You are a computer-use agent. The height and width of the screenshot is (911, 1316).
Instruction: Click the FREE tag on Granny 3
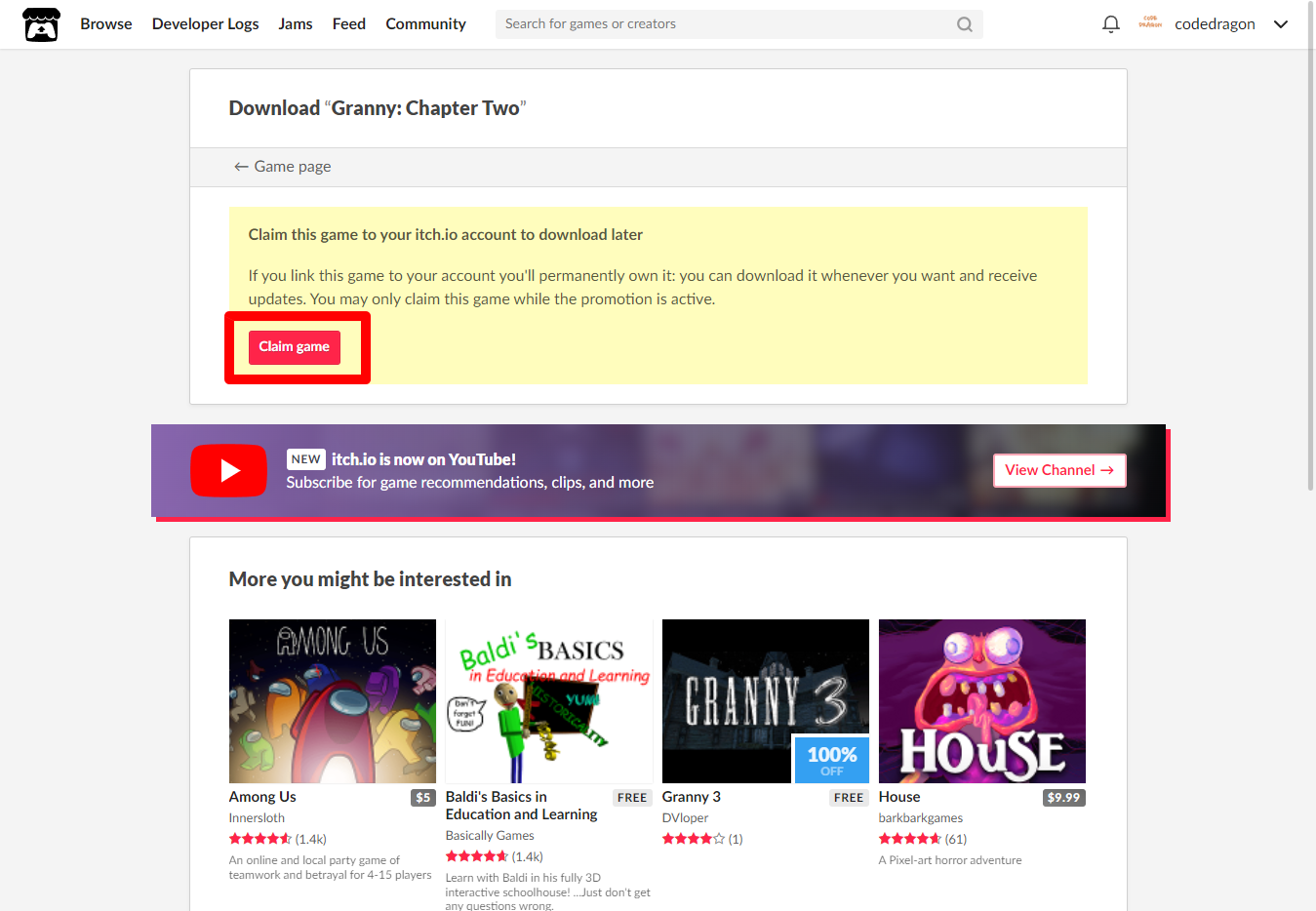coord(849,798)
